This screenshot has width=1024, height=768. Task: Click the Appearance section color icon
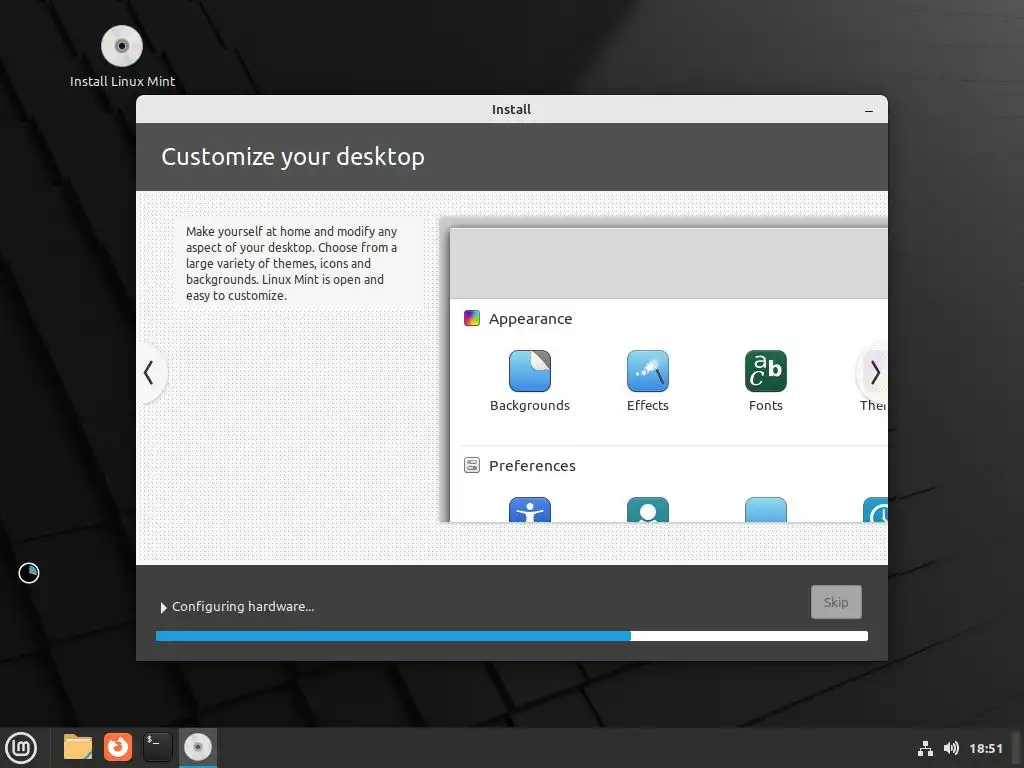(472, 318)
